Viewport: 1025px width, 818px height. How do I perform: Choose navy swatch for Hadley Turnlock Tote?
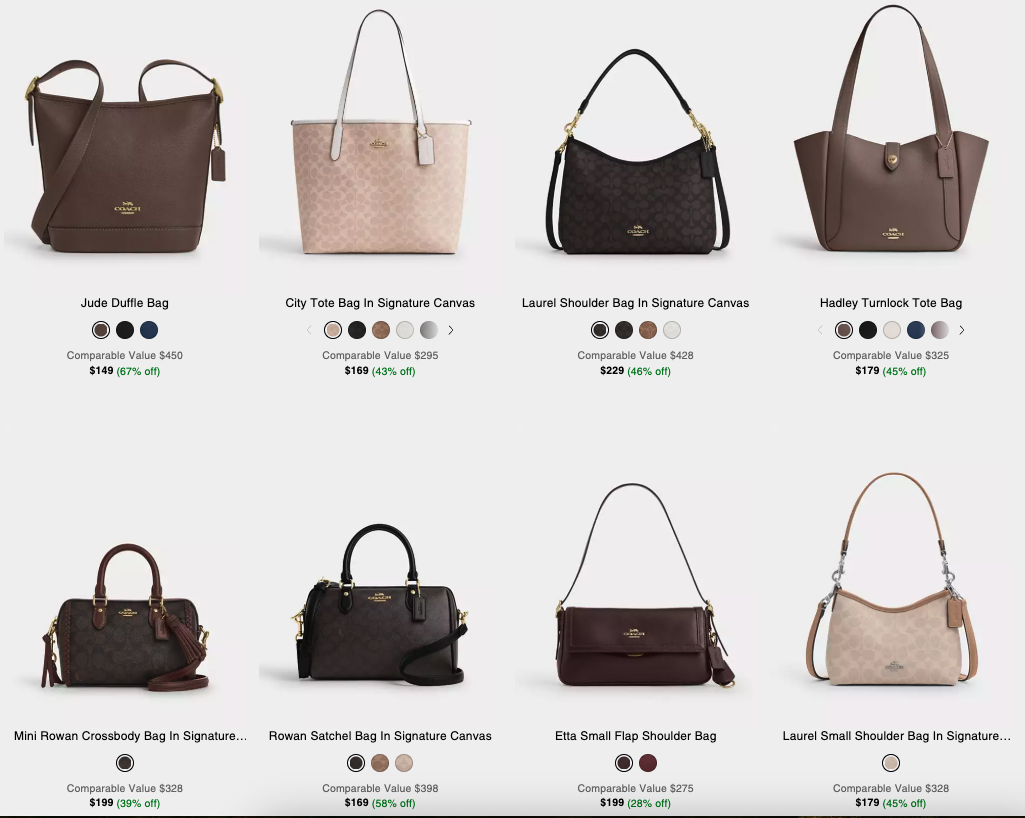pyautogui.click(x=916, y=330)
